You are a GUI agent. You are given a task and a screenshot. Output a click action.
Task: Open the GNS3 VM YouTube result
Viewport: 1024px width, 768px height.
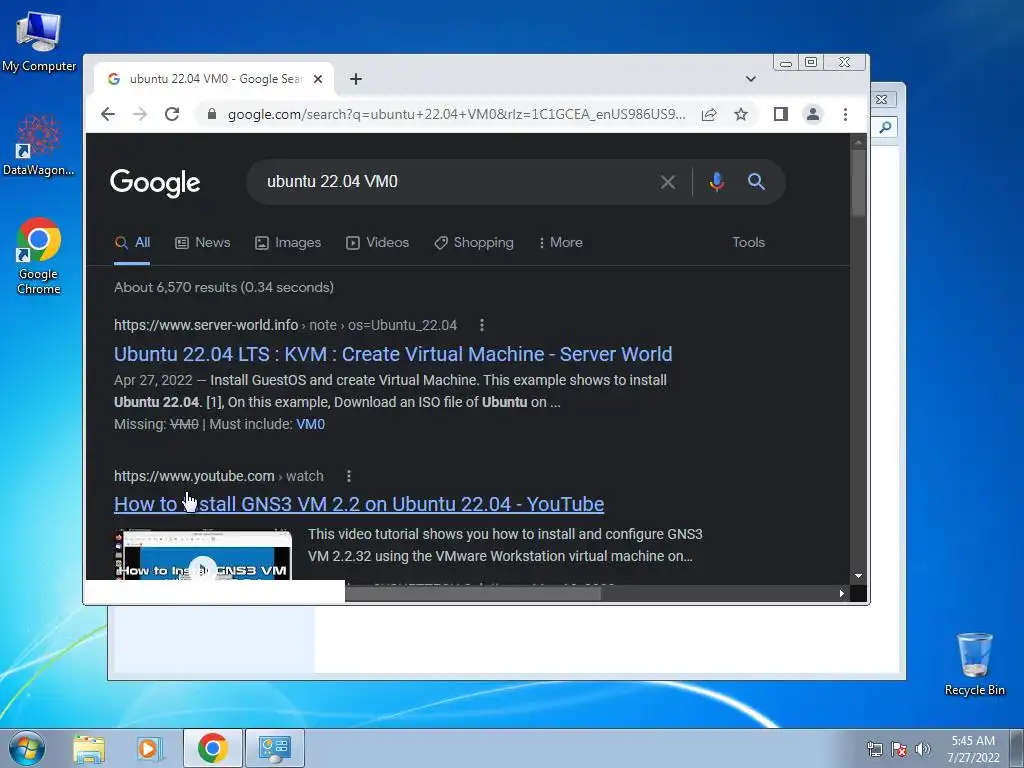[359, 504]
